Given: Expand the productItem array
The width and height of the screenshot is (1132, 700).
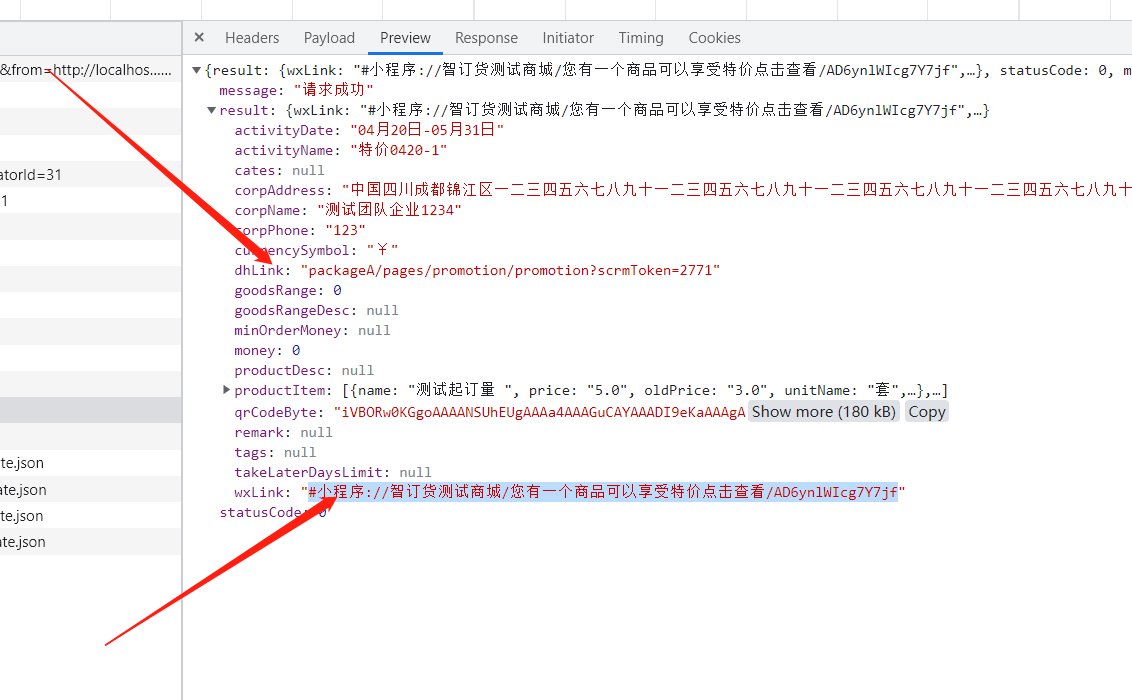Looking at the screenshot, I should (x=227, y=390).
